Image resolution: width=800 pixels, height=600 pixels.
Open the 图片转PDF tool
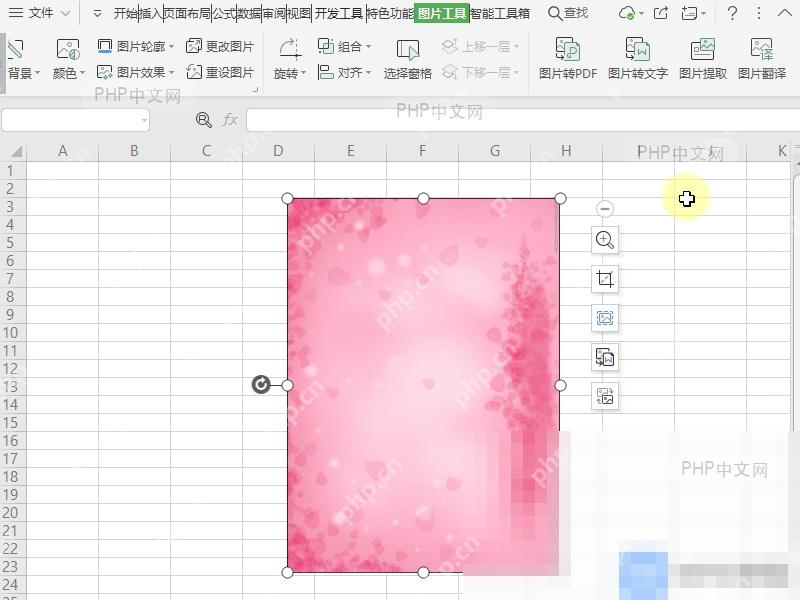point(567,59)
